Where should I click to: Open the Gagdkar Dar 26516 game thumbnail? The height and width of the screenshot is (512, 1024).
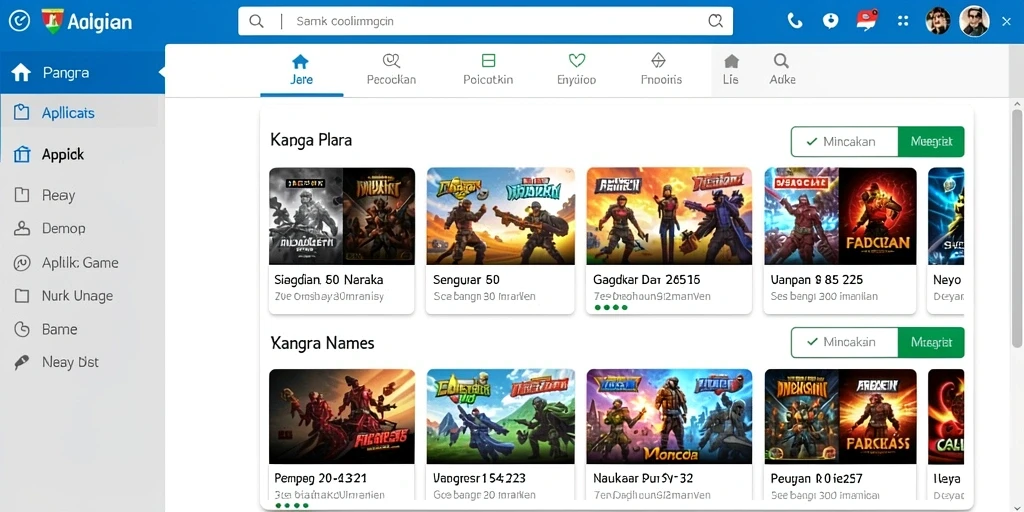tap(669, 216)
